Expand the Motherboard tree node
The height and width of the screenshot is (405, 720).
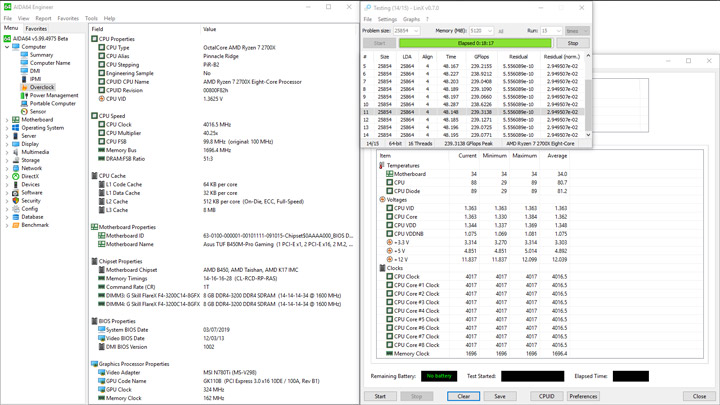(x=7, y=120)
